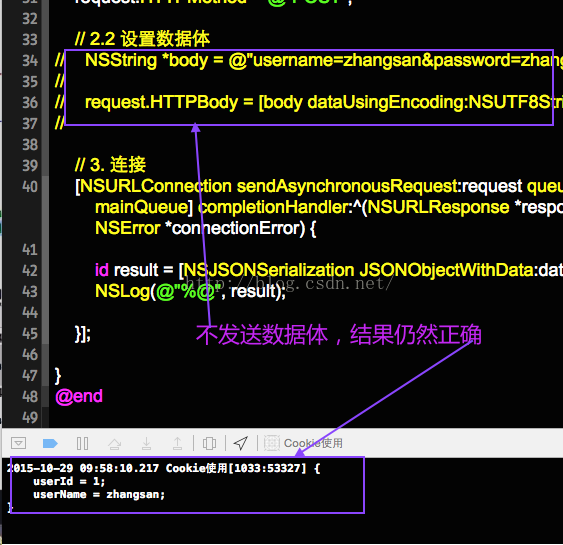Click gutter line number 40
The height and width of the screenshot is (545, 563).
(x=30, y=187)
